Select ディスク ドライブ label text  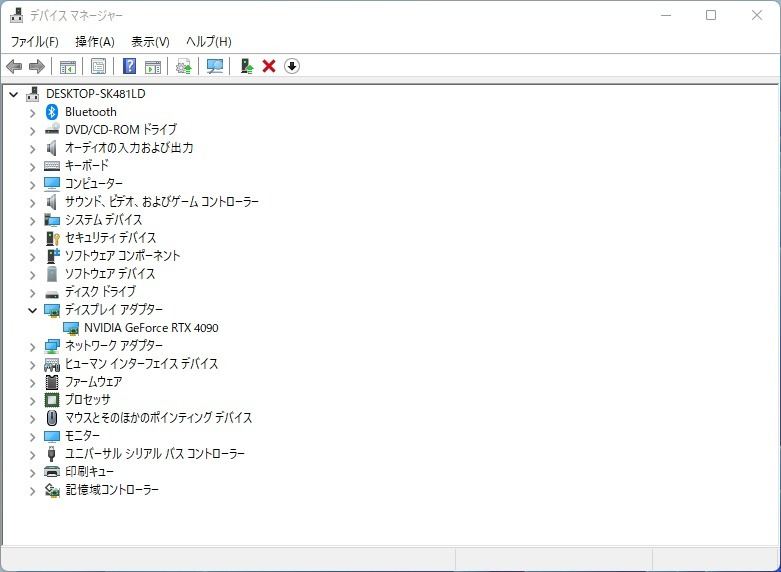point(100,291)
